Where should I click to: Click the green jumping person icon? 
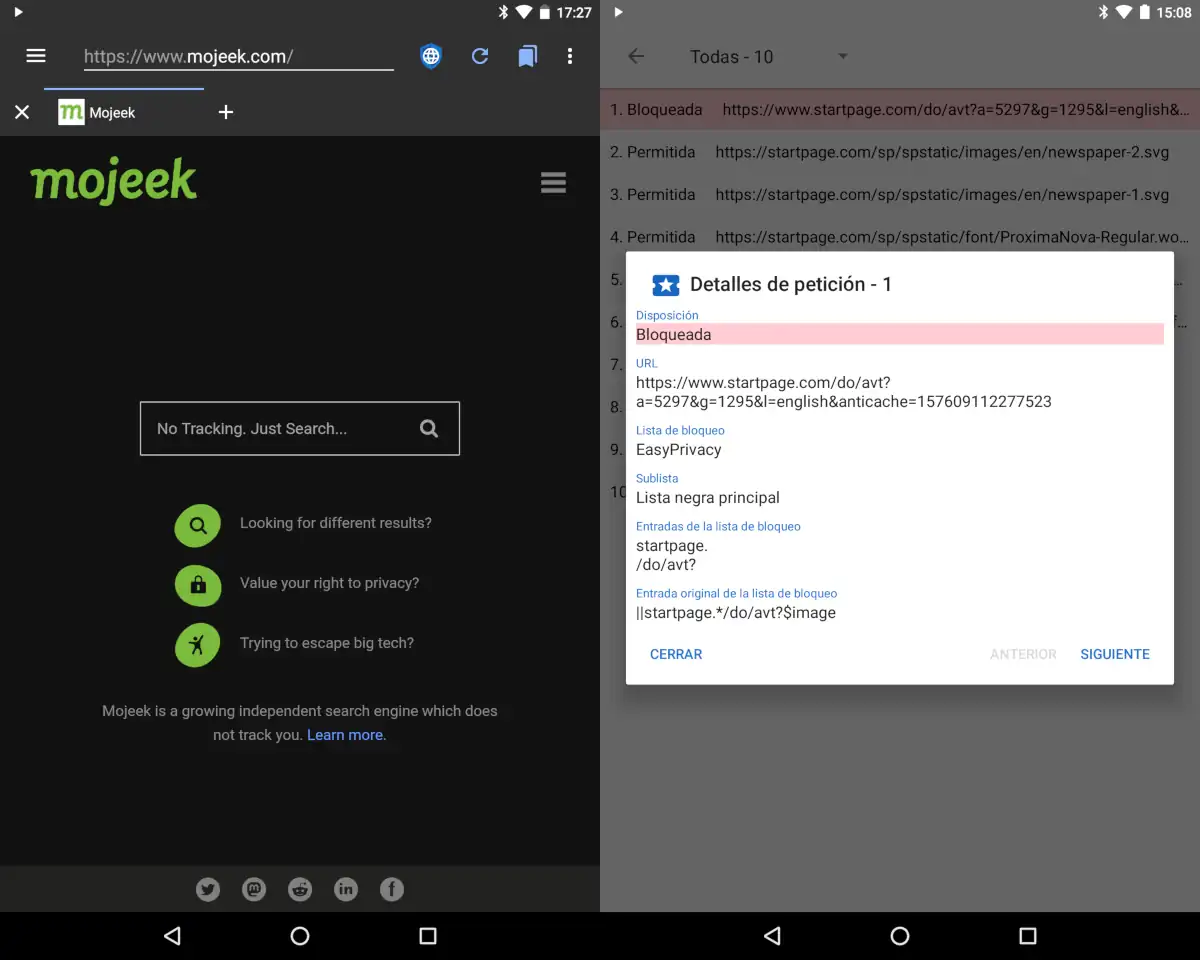198,645
